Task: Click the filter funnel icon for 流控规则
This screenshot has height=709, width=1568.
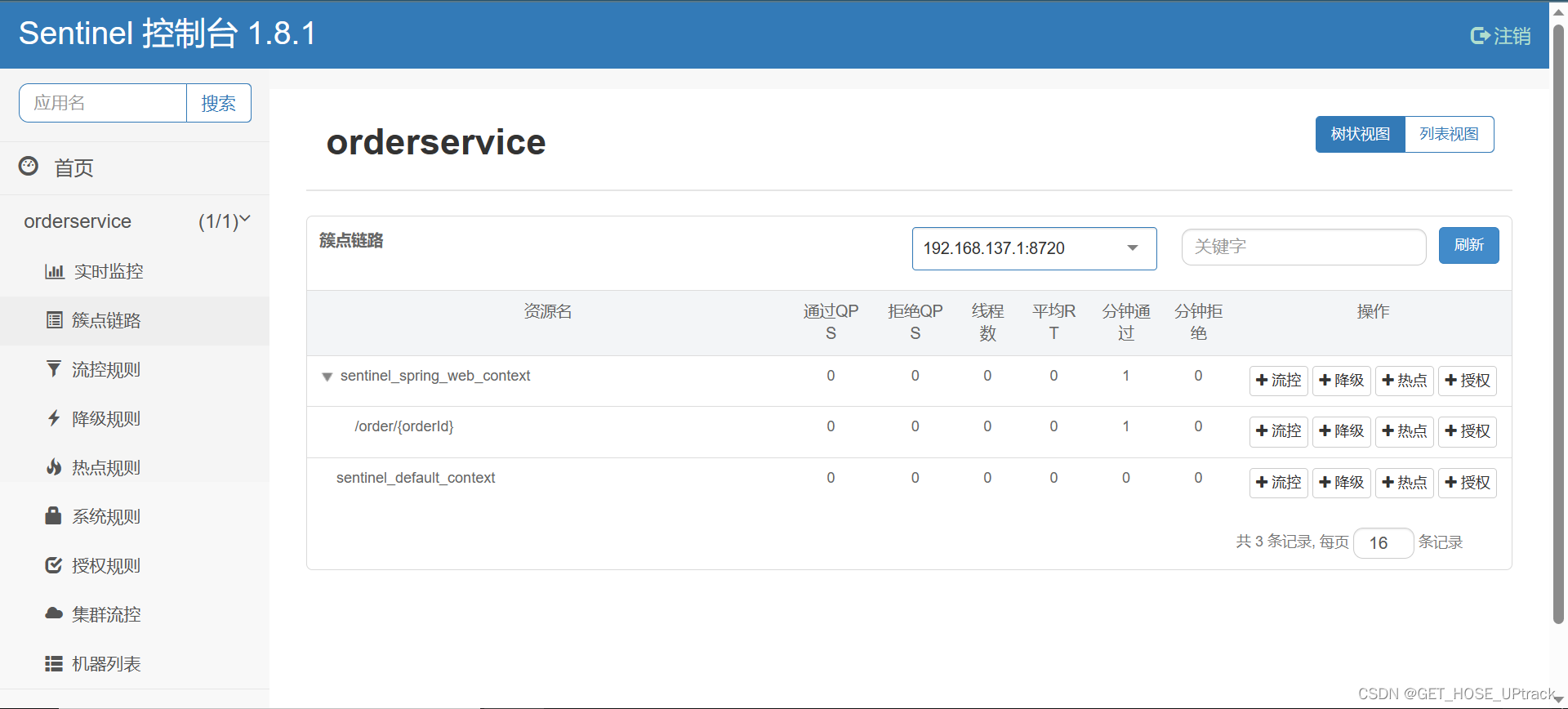Action: point(54,369)
